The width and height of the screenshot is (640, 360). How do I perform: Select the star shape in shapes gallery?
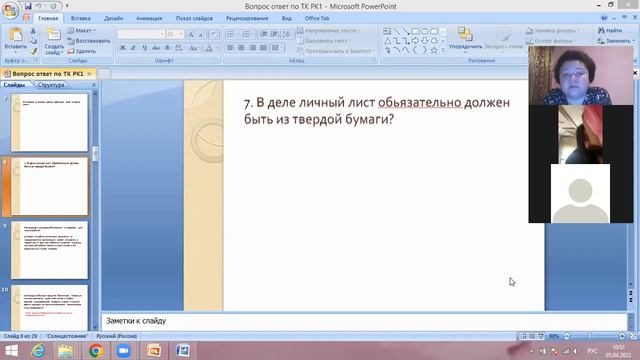click(x=434, y=50)
